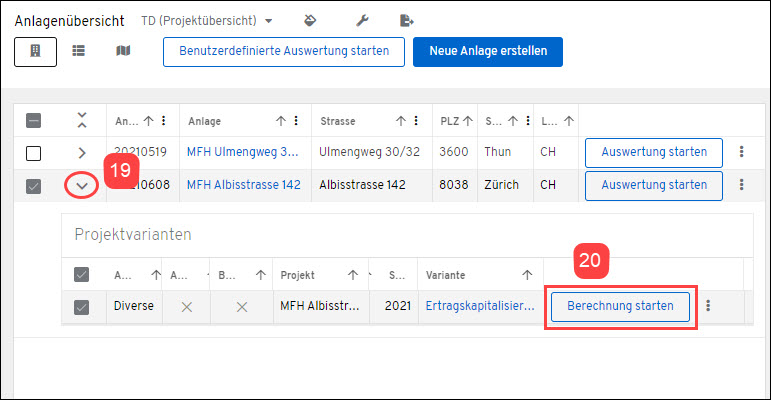Expand the MFH Ulmengweg row
771x400 pixels.
point(82,153)
